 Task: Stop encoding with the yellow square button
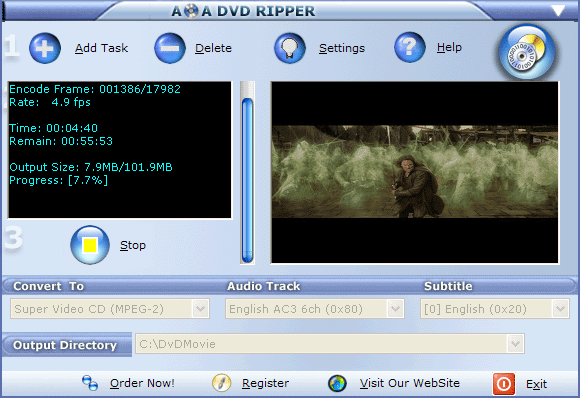pyautogui.click(x=90, y=245)
